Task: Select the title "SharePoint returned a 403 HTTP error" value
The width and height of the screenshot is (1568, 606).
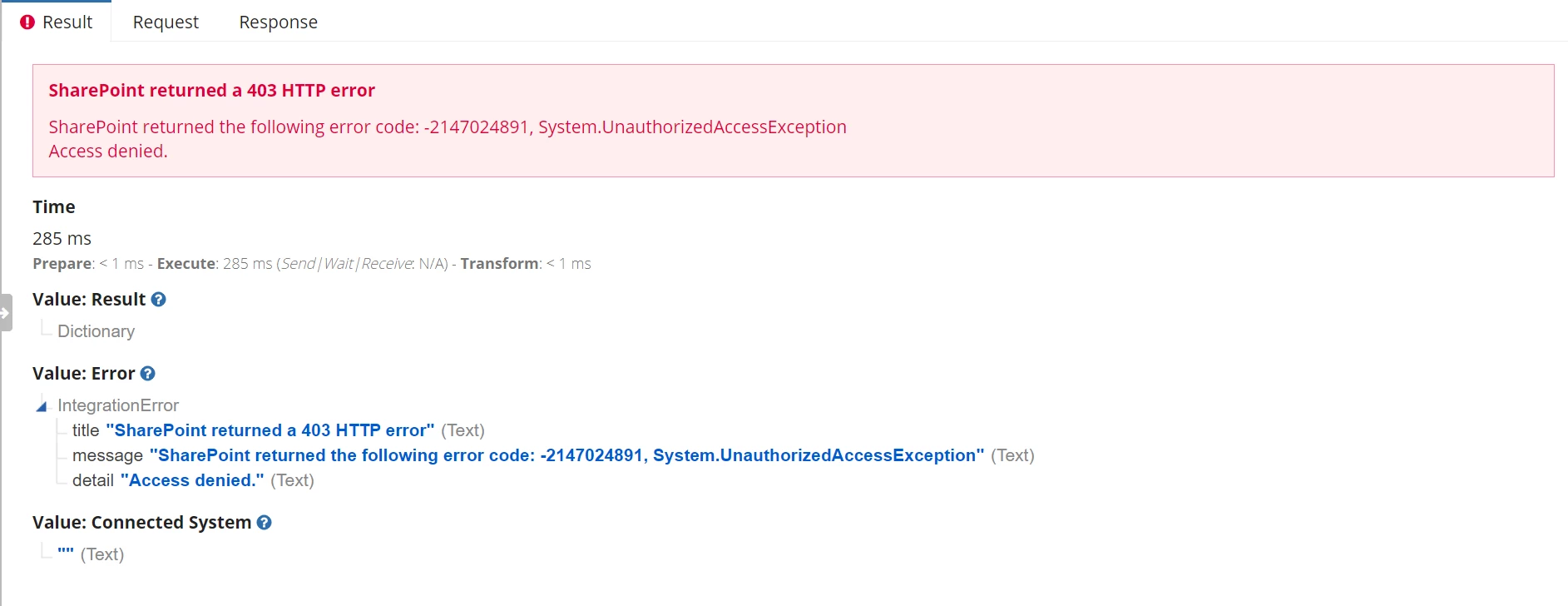Action: 270,430
